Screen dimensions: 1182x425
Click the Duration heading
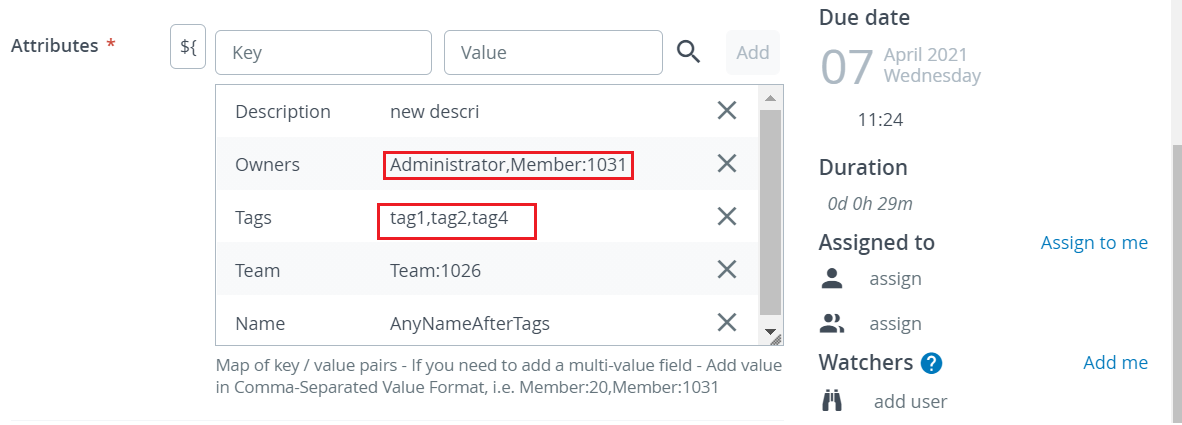(x=863, y=167)
